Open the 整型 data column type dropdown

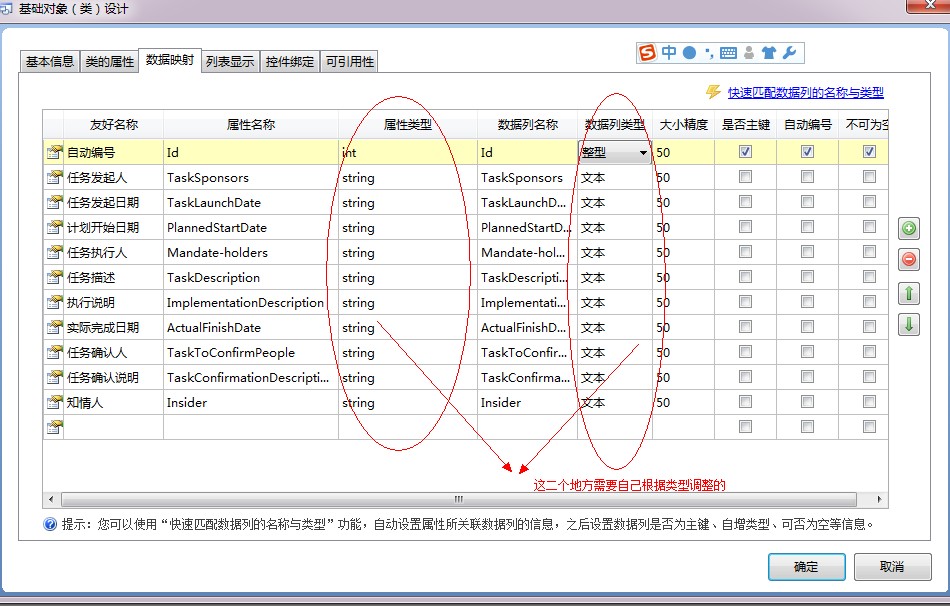[643, 153]
